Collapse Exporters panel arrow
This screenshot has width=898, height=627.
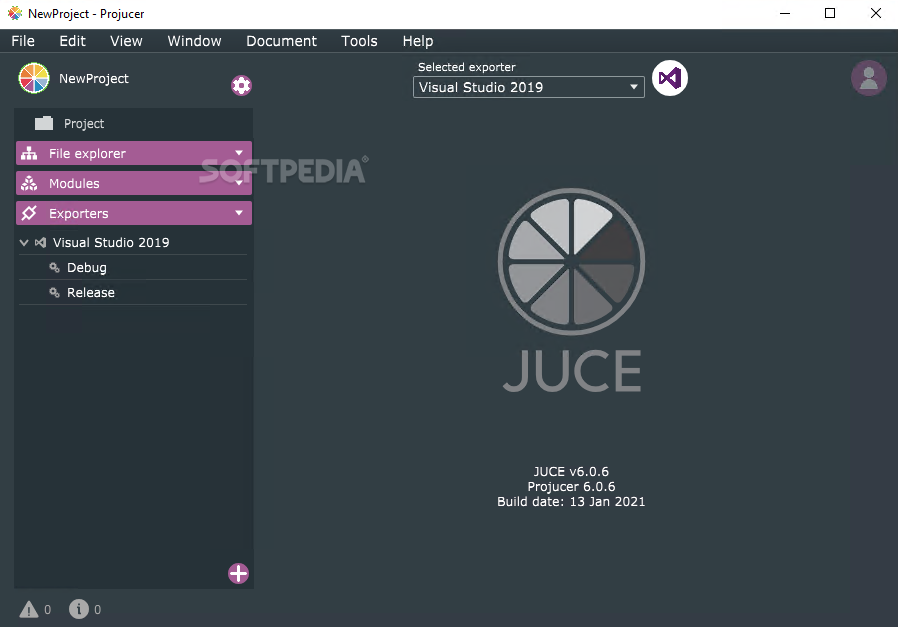tap(239, 212)
